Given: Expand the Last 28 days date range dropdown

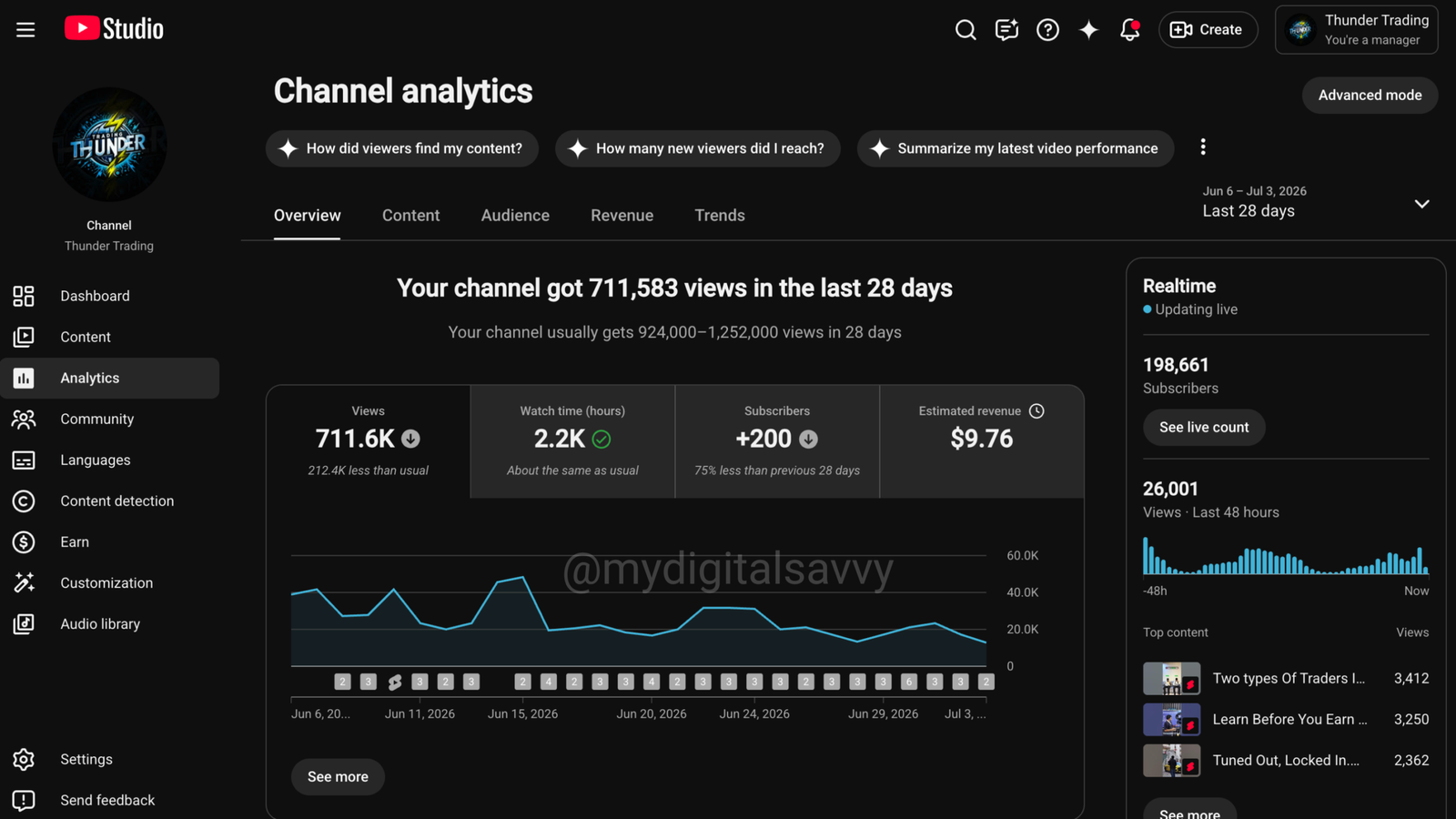Looking at the screenshot, I should [1317, 202].
